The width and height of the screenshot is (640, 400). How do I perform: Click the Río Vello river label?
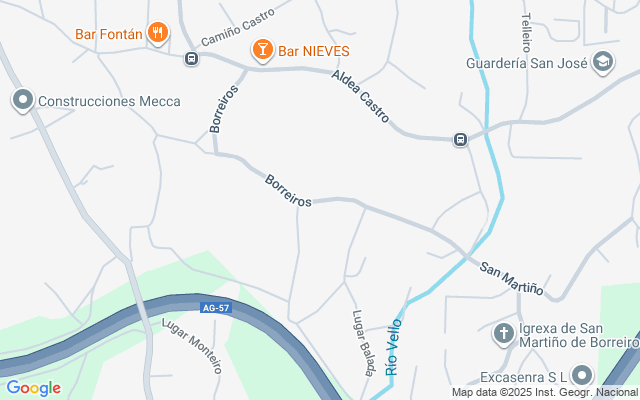coord(393,347)
